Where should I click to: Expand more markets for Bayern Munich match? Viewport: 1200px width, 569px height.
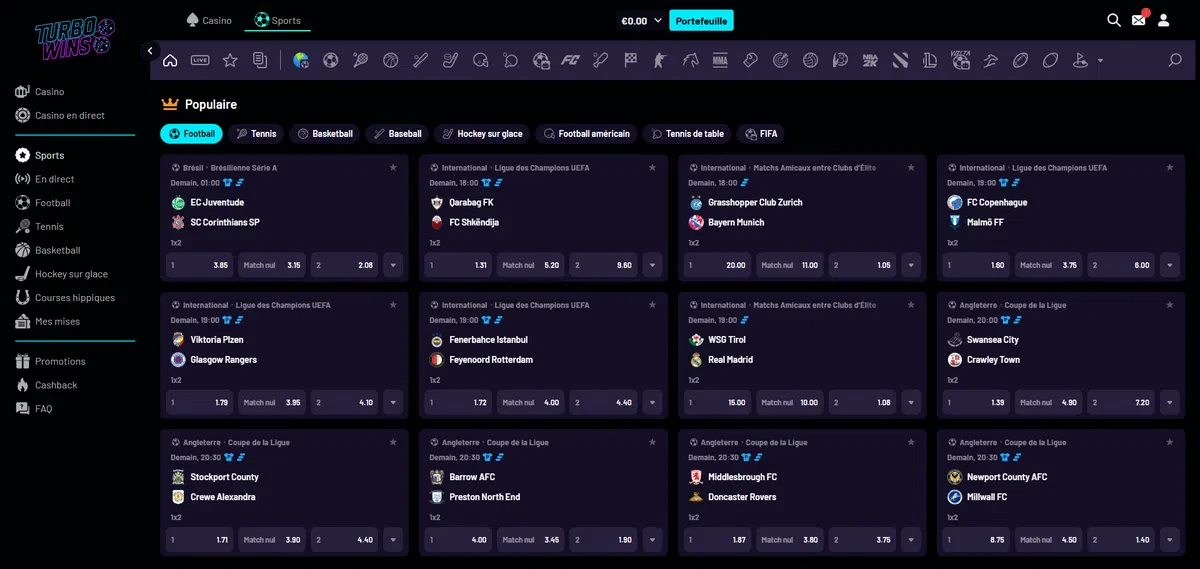tap(911, 265)
